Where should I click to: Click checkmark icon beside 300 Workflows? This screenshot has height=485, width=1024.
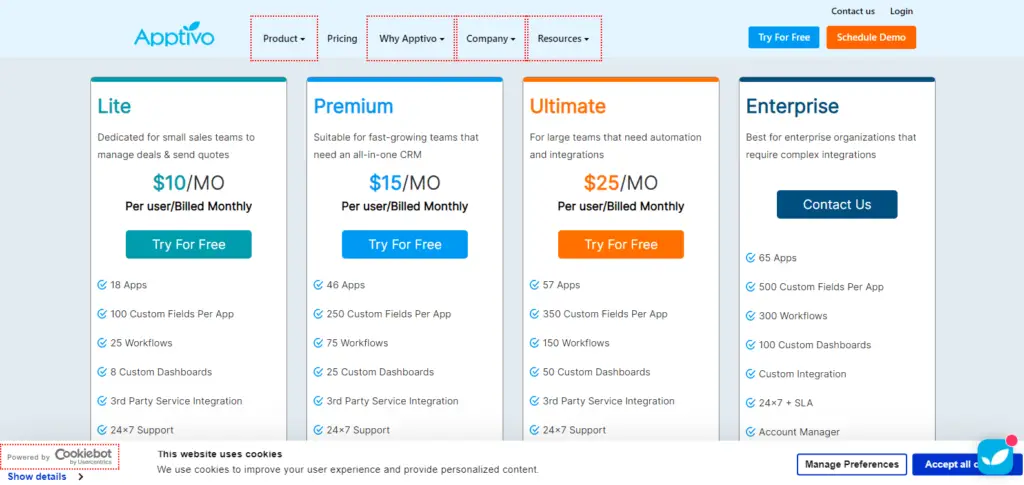tap(750, 316)
